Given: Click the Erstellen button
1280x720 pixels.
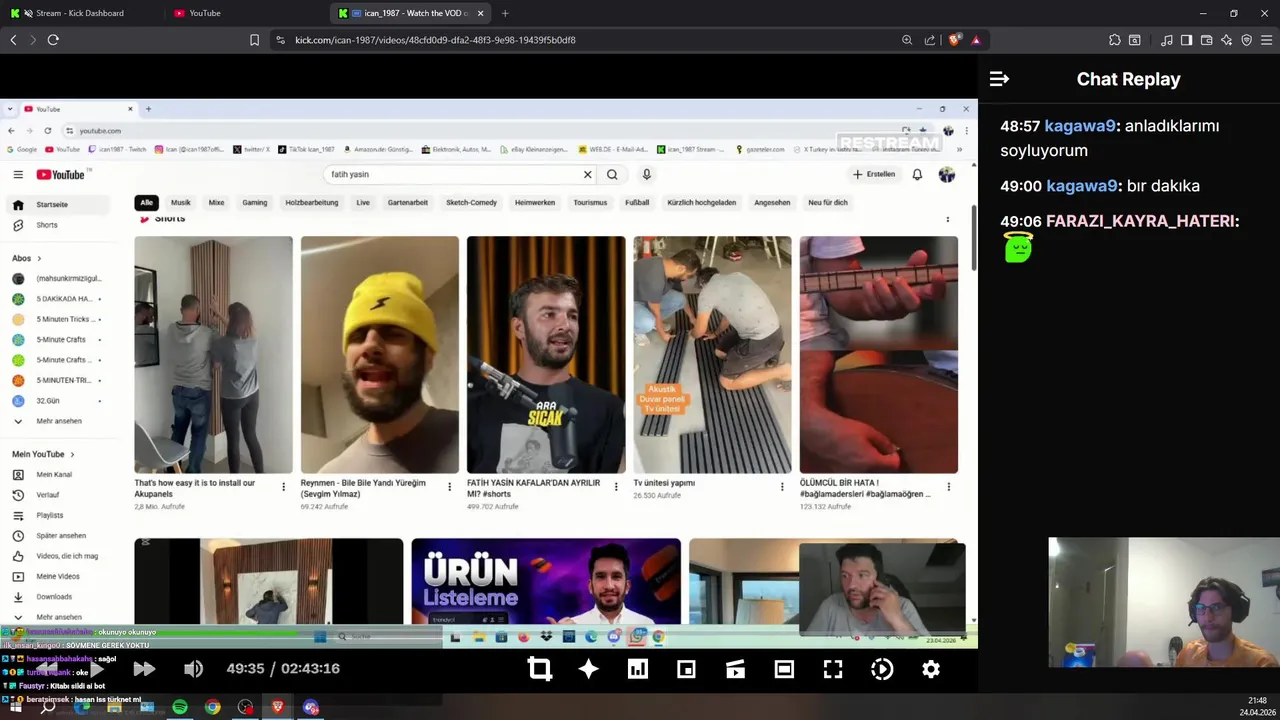Looking at the screenshot, I should pos(874,174).
